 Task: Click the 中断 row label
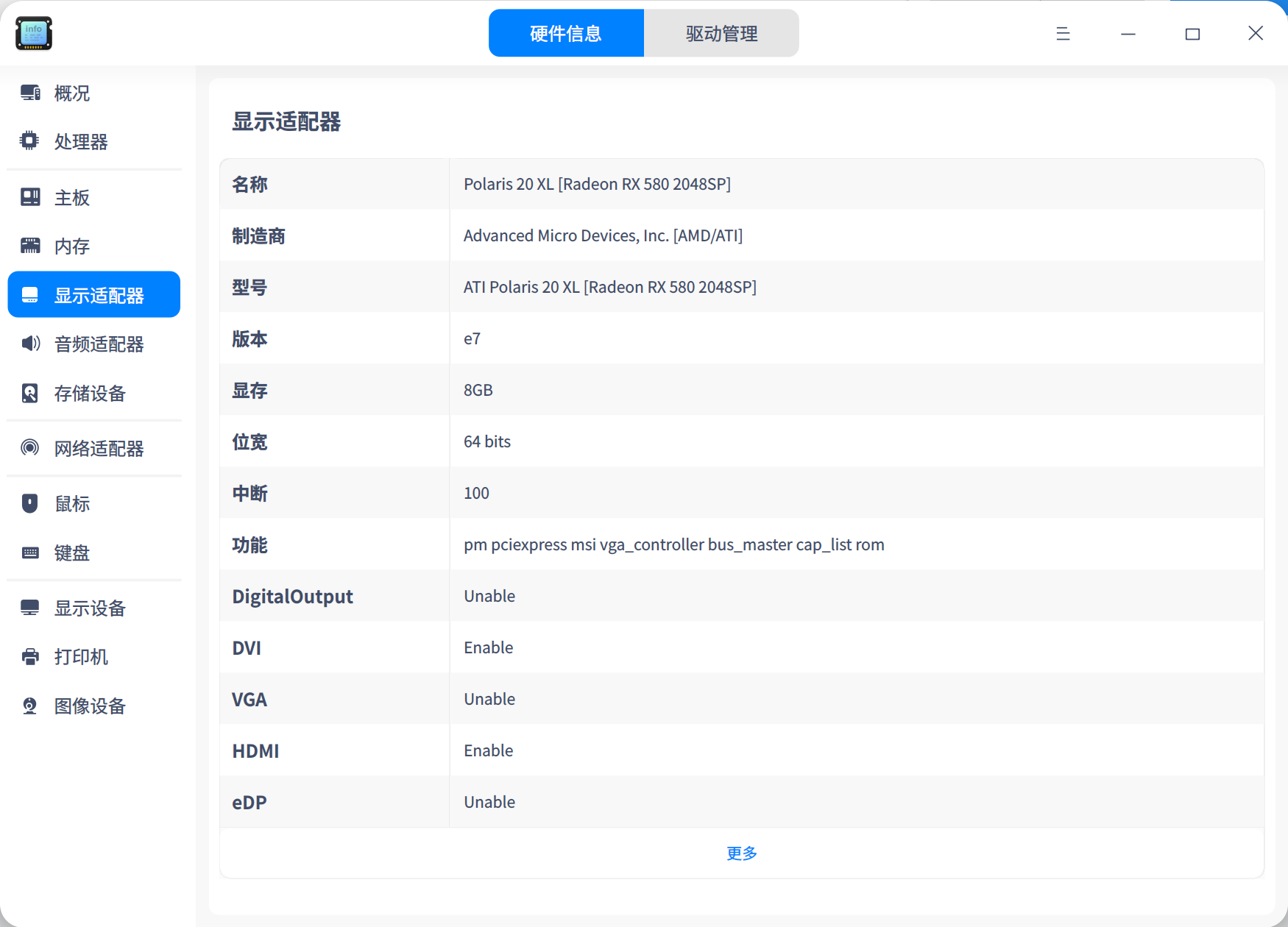pyautogui.click(x=250, y=493)
